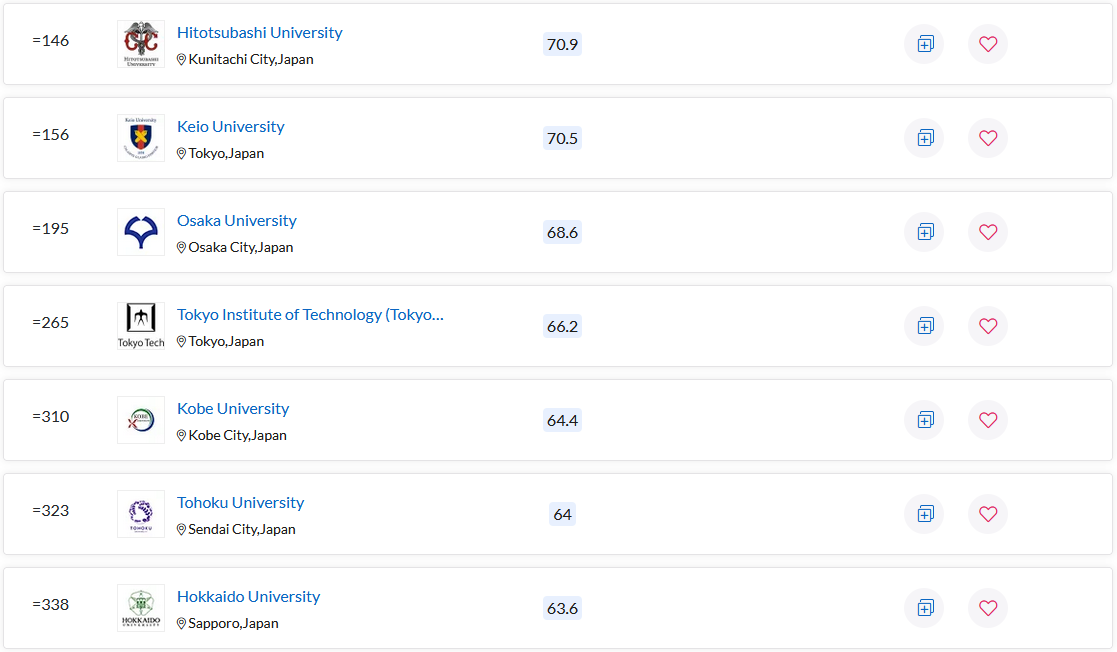The width and height of the screenshot is (1117, 652).
Task: Click the Hokkaido University logo
Action: (141, 608)
